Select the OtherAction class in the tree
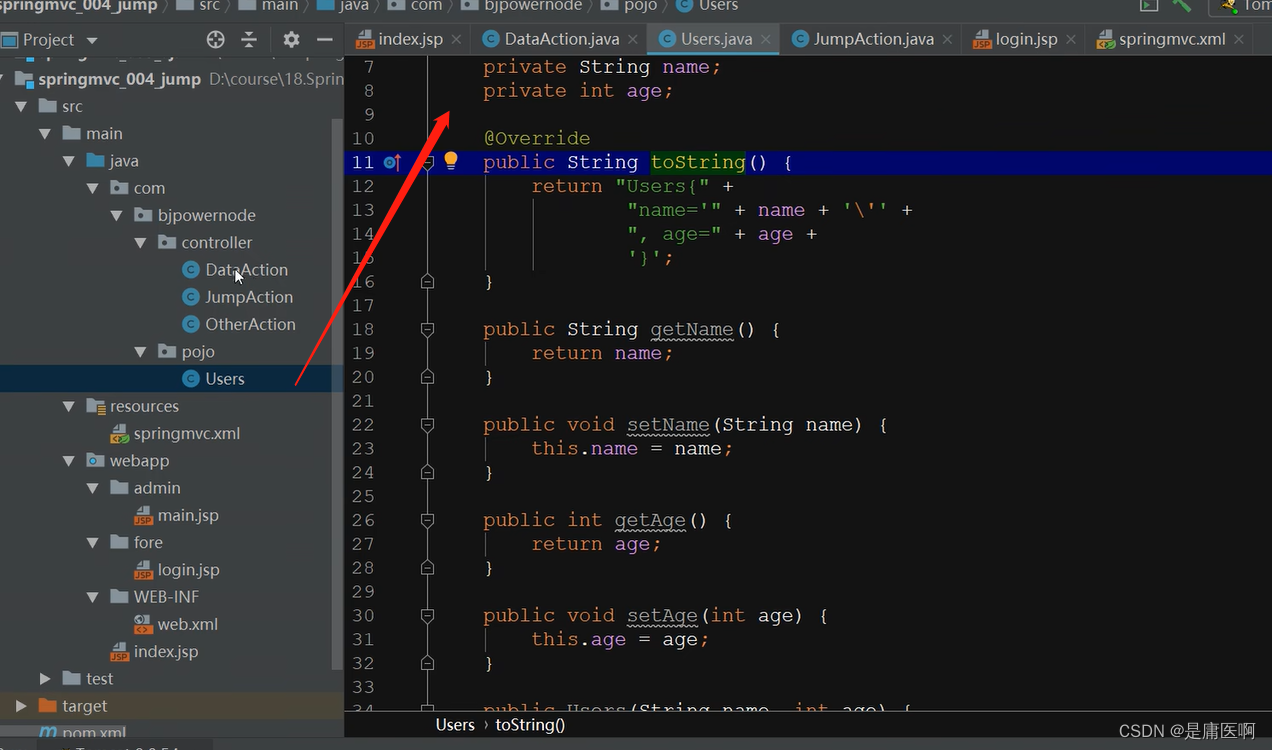 pos(250,324)
